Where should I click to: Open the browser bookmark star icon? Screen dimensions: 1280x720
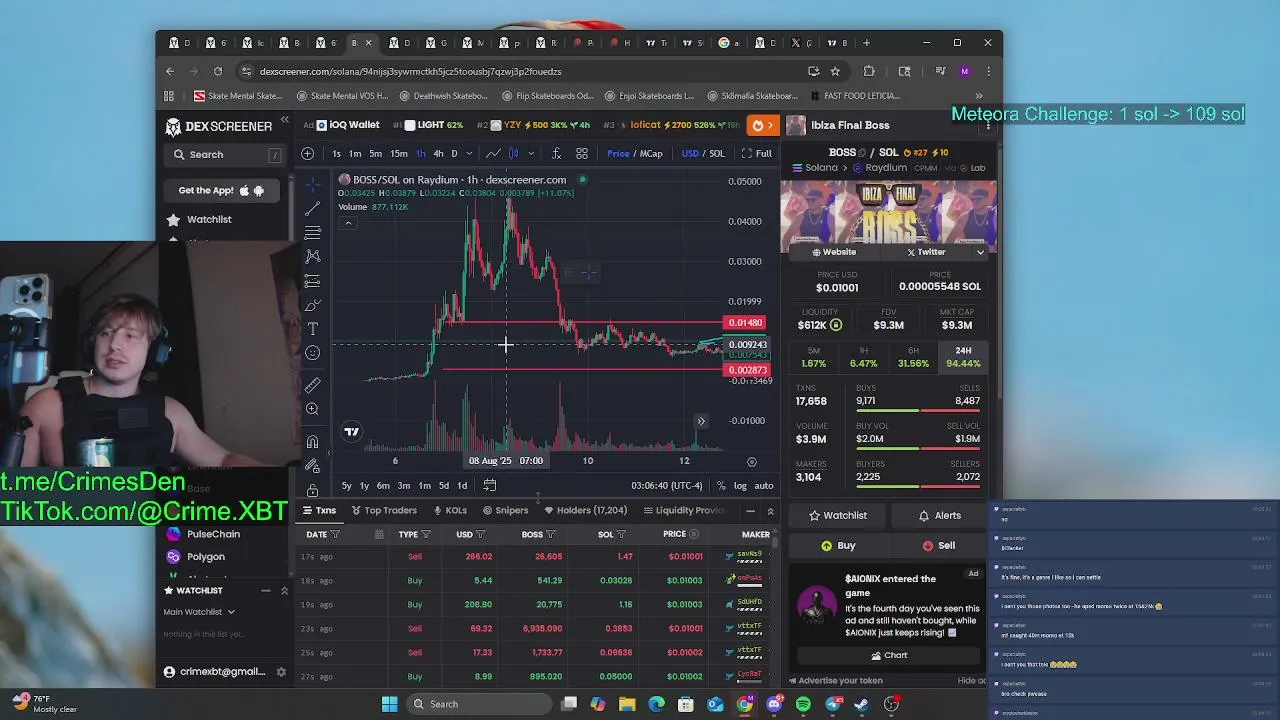[x=835, y=71]
